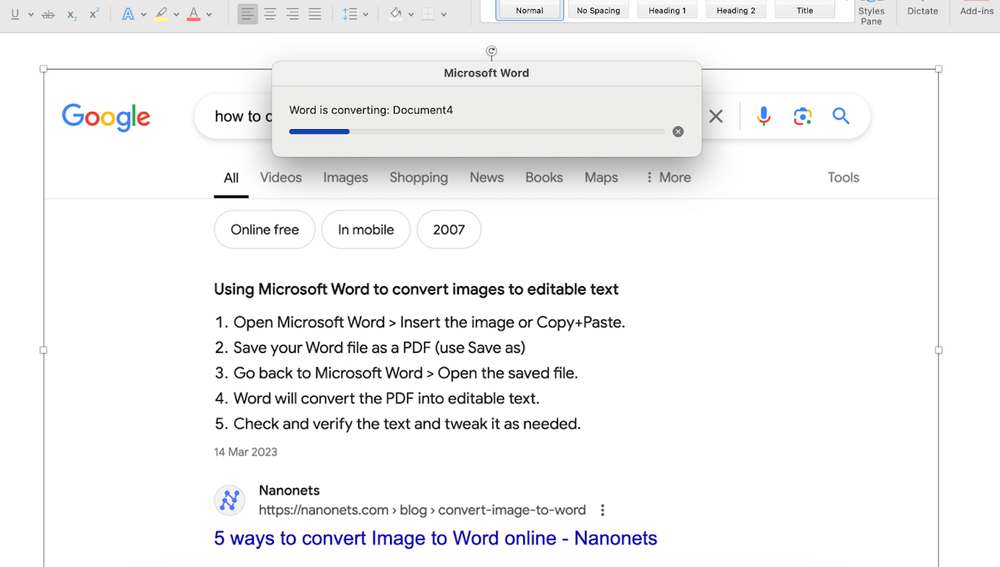
Task: Toggle underline formatting
Action: tap(15, 14)
